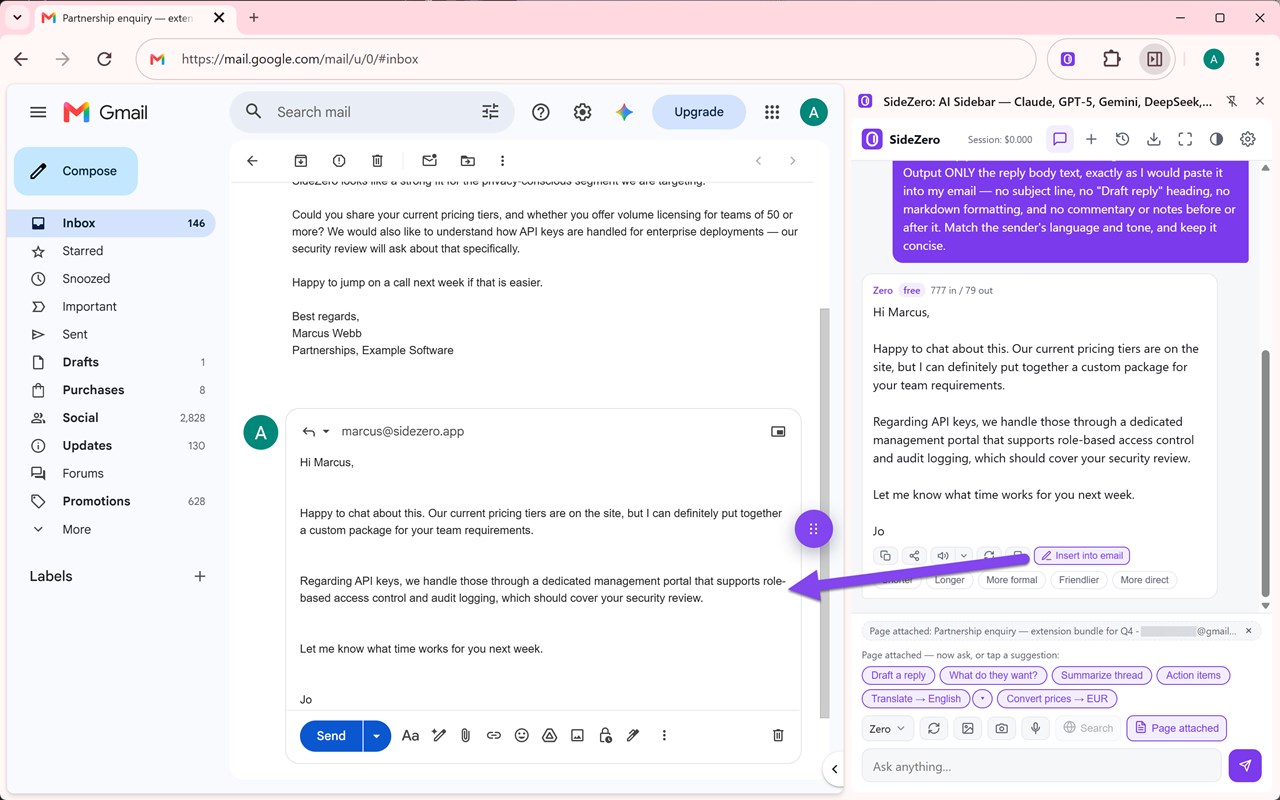Show search options in Gmail search
The height and width of the screenshot is (800, 1280).
click(490, 112)
